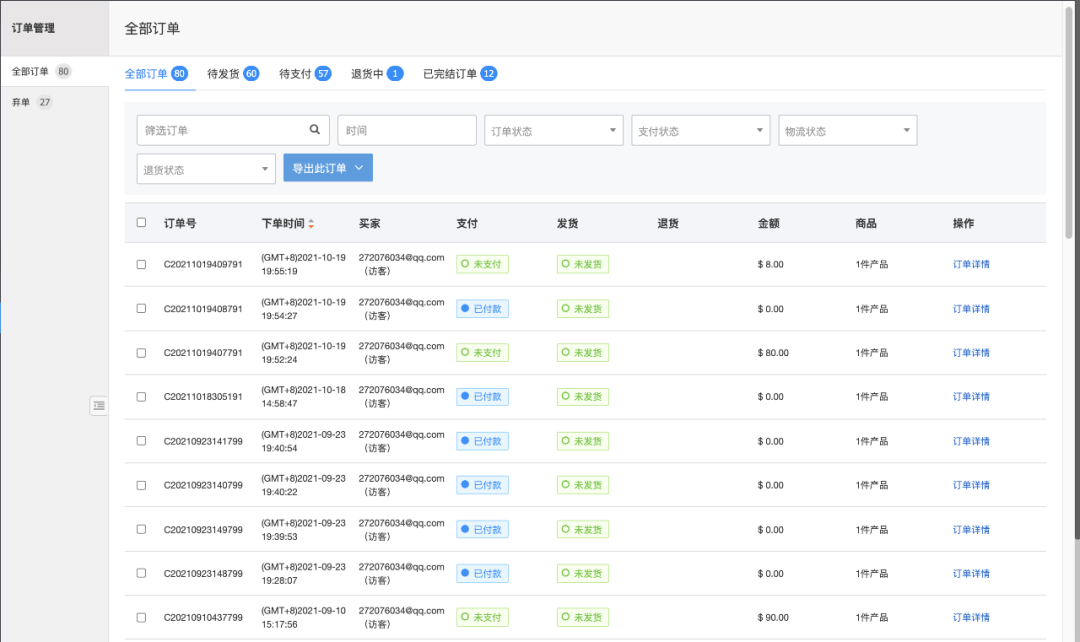The width and height of the screenshot is (1080, 642).
Task: Select the checkbox for order C20210923141799
Action: tap(141, 441)
